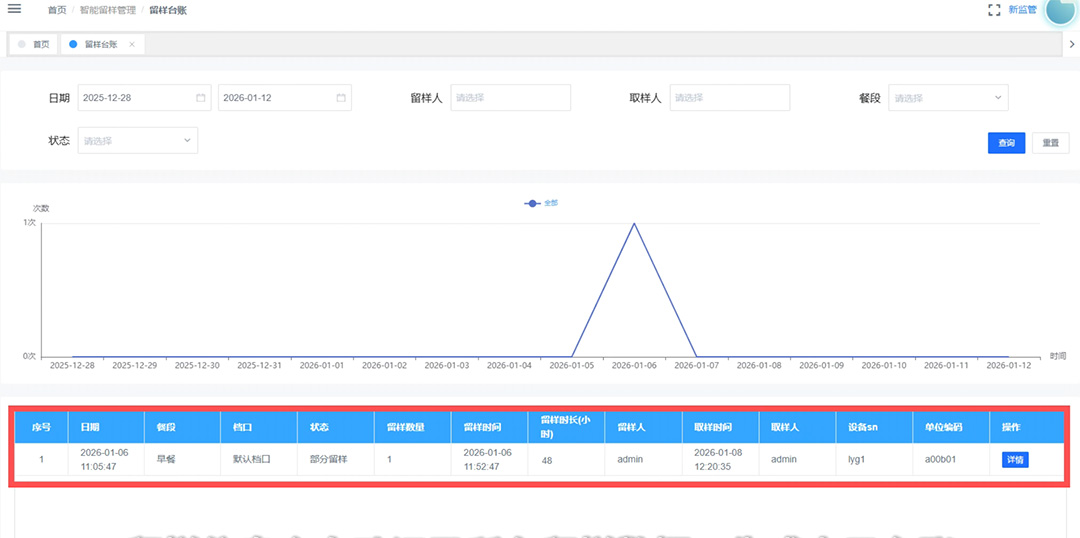
Task: Enter fullscreen mode via top icon
Action: point(994,10)
